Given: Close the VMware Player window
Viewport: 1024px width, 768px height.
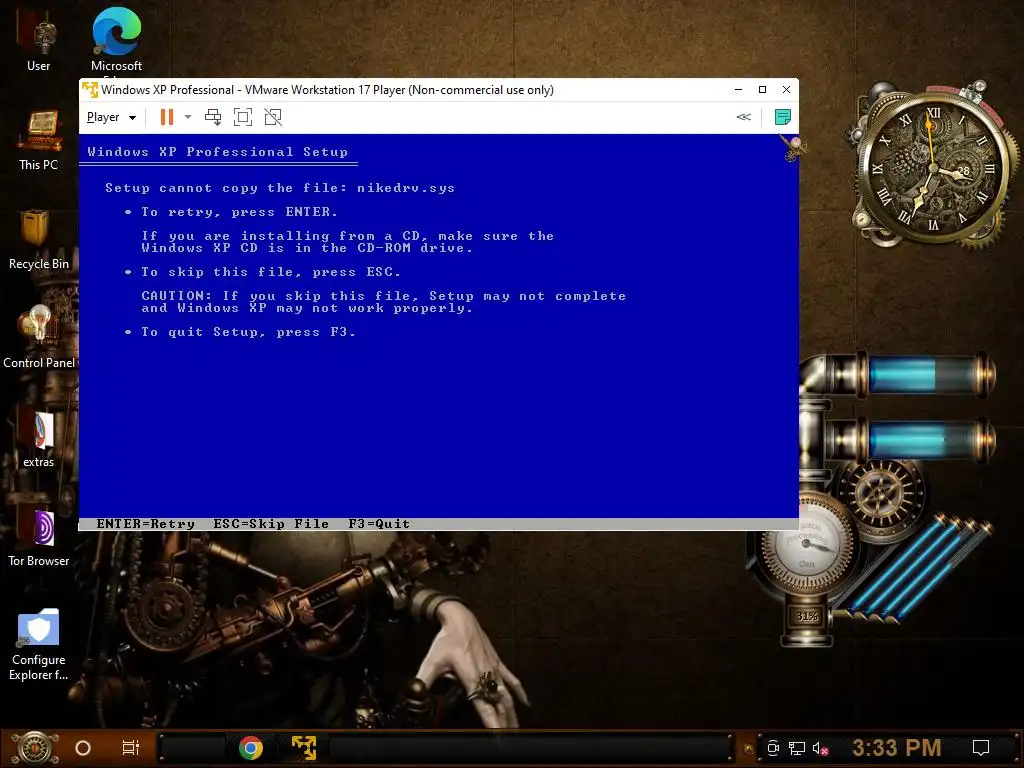Looking at the screenshot, I should pos(786,89).
